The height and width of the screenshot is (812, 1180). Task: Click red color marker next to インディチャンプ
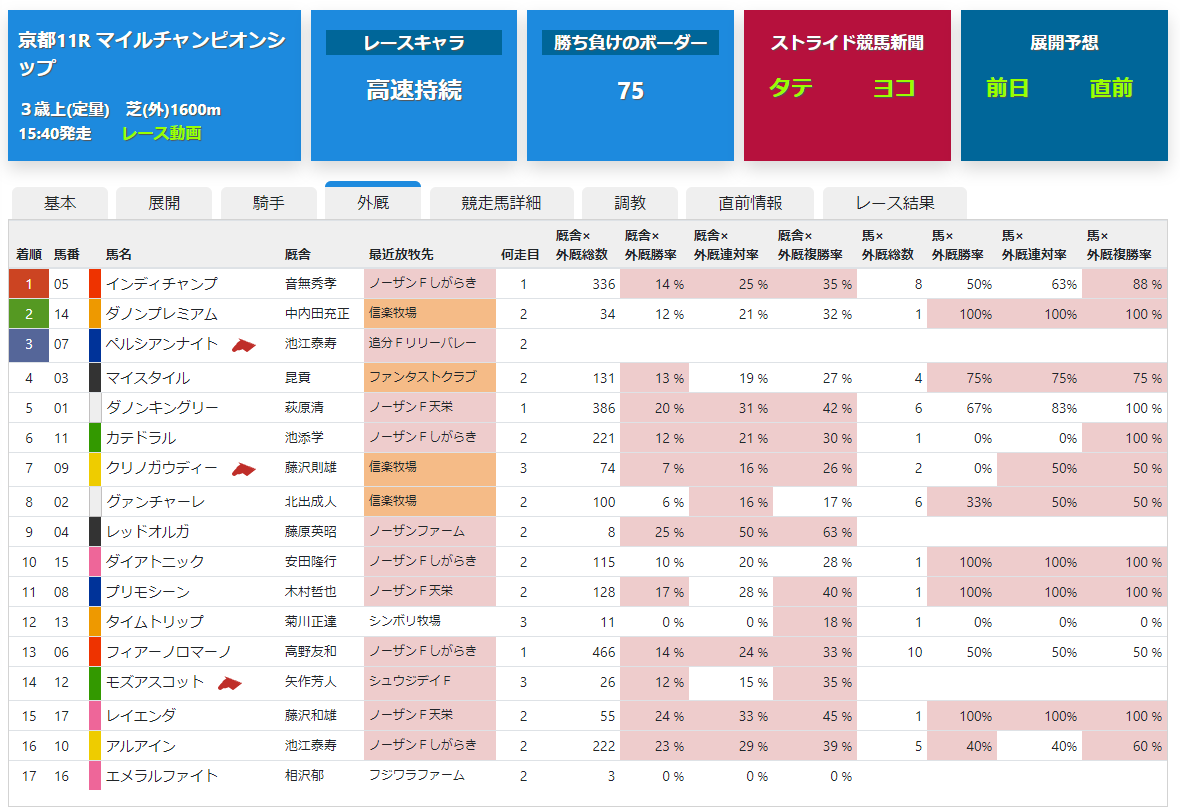pos(95,284)
